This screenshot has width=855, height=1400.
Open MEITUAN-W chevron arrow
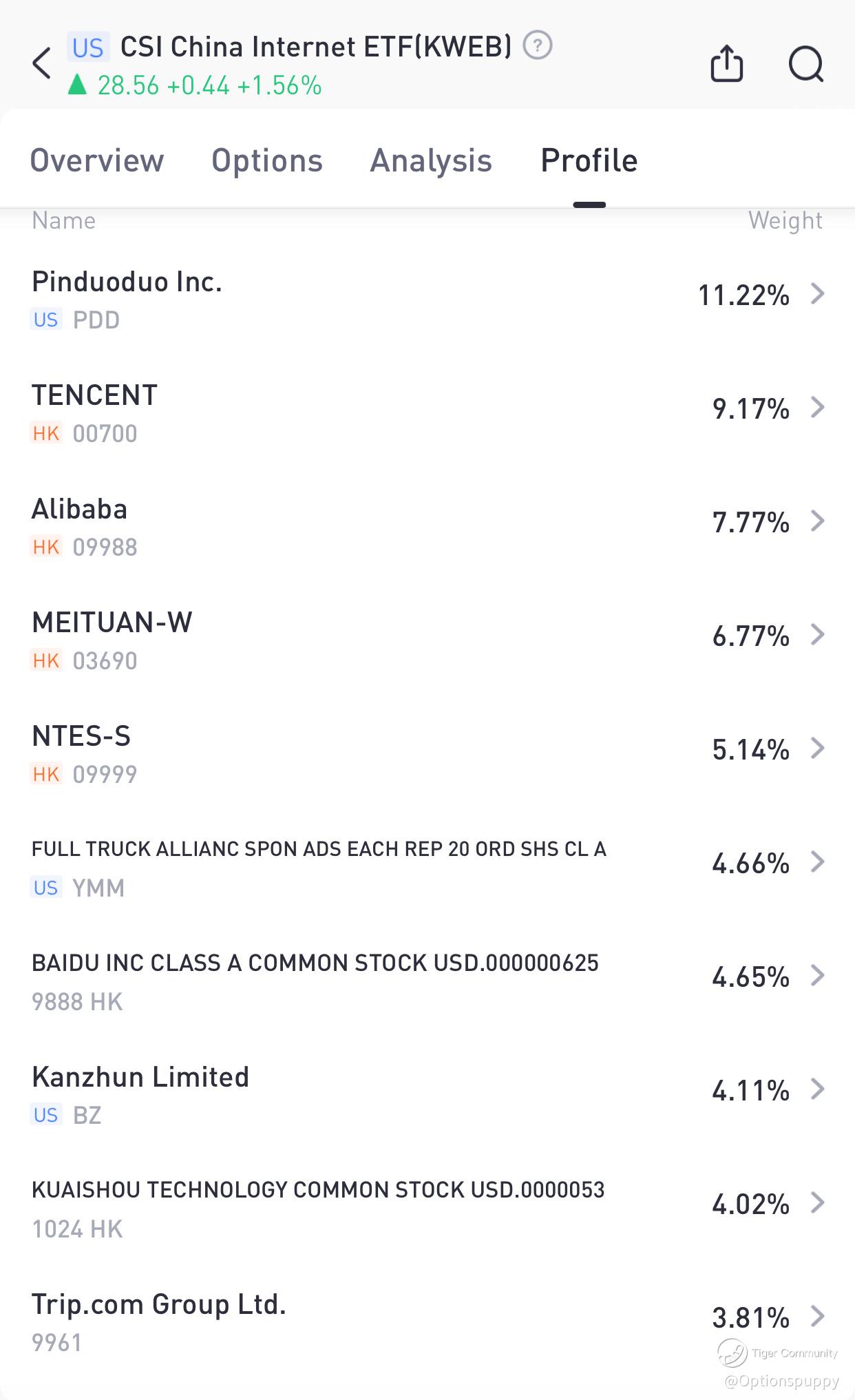[818, 635]
